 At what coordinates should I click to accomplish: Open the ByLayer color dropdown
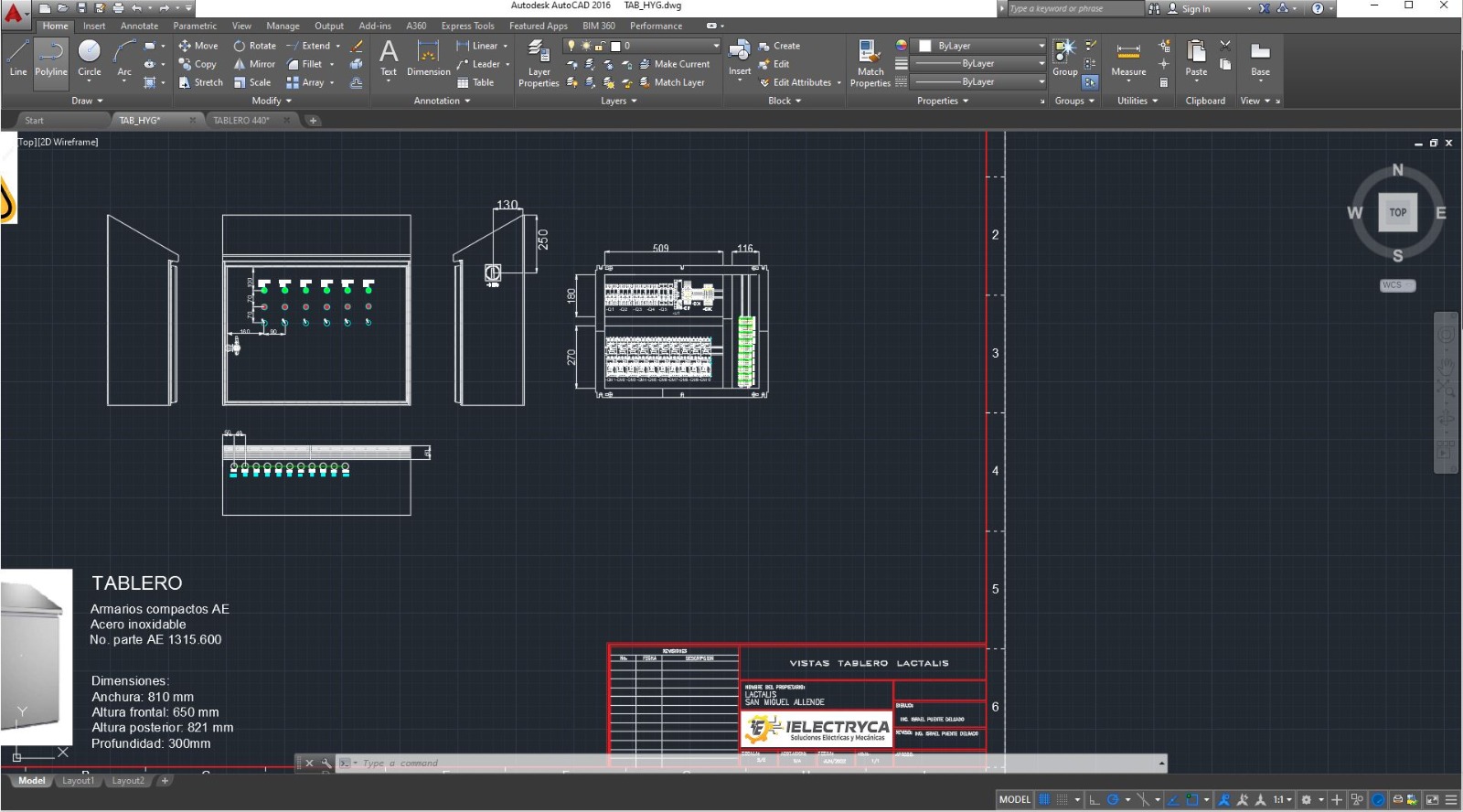pos(1041,46)
